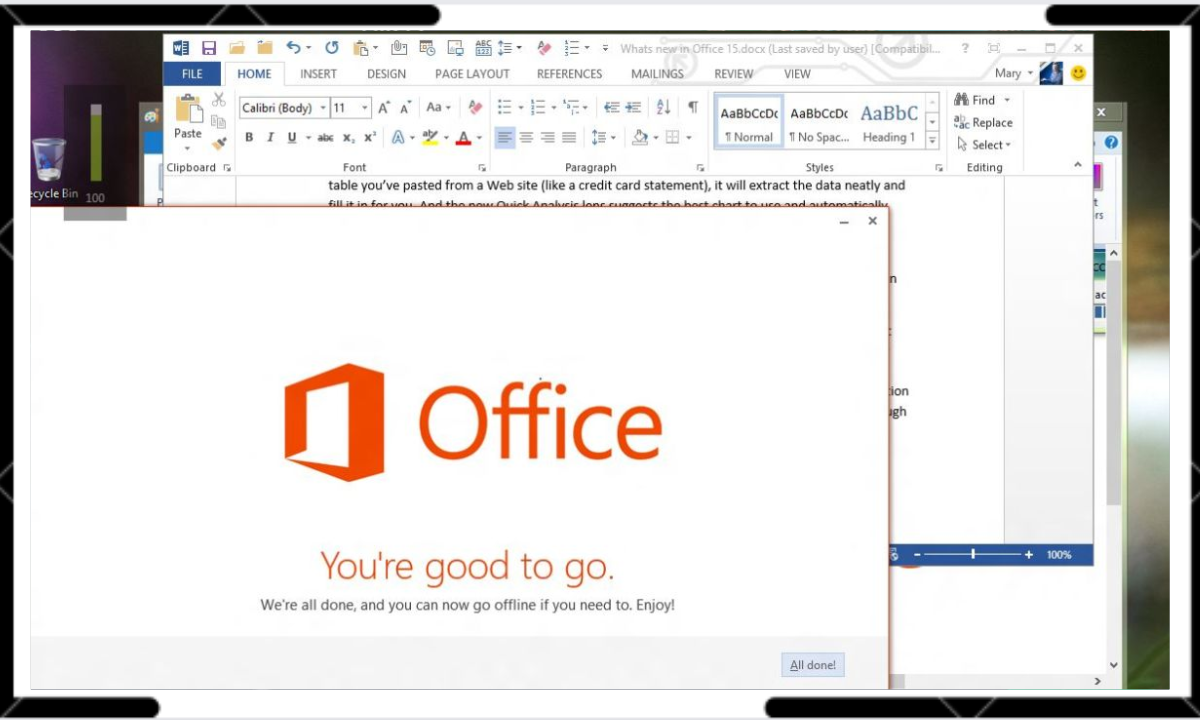Toggle Italic formatting
This screenshot has width=1200, height=720.
[270, 138]
